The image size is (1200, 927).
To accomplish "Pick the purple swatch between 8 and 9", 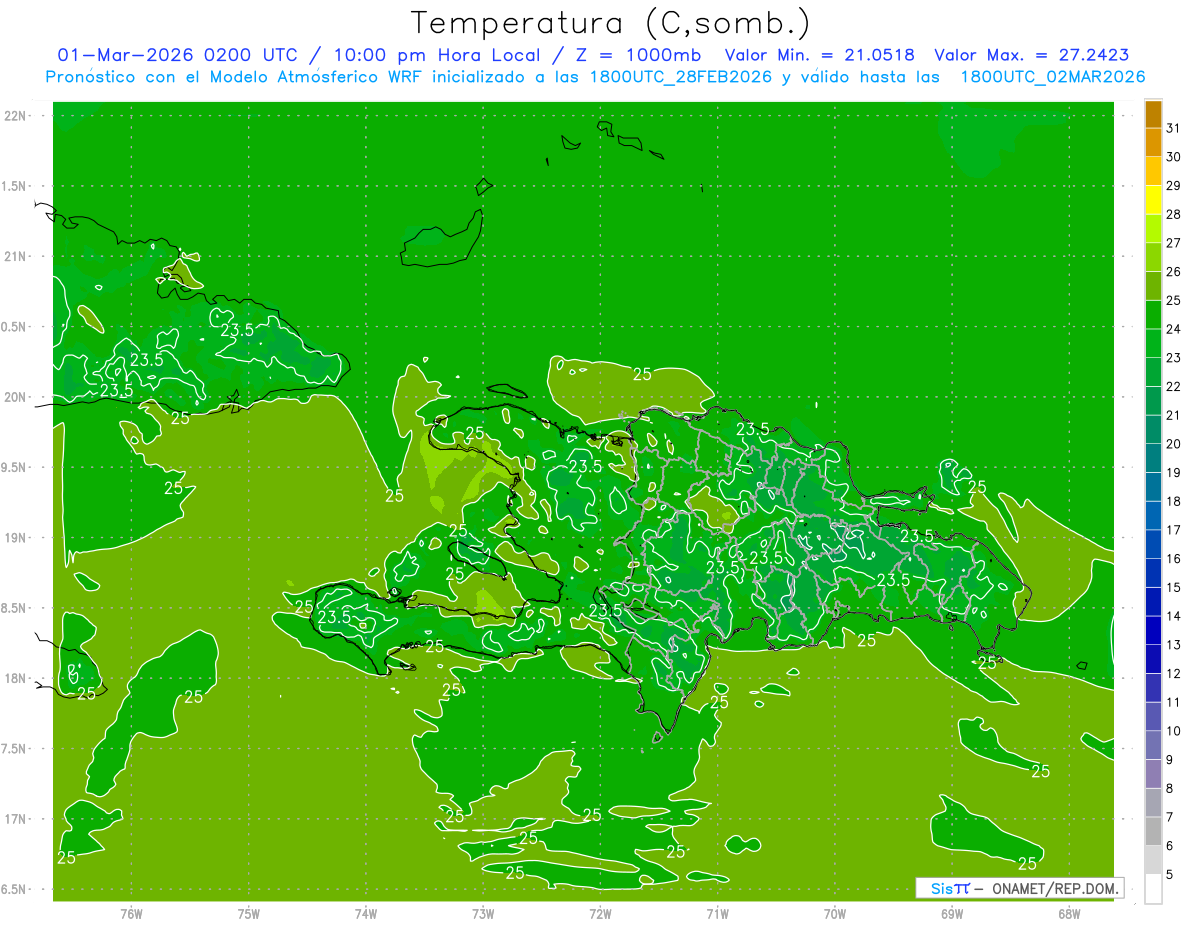I will tap(1153, 774).
